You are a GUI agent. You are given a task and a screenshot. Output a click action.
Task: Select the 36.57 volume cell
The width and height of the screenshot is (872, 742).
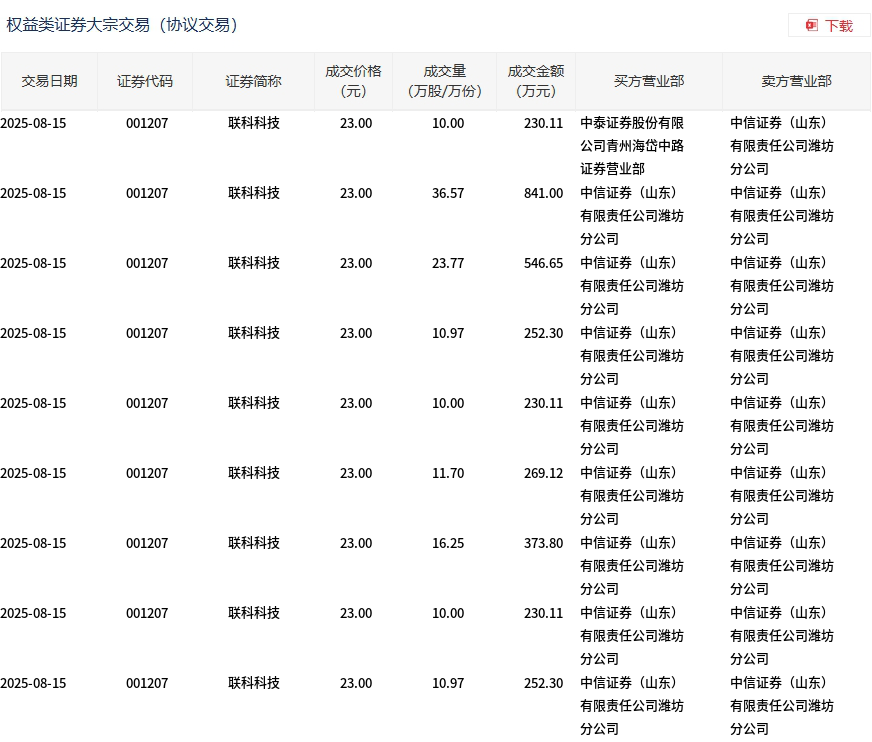(x=448, y=193)
